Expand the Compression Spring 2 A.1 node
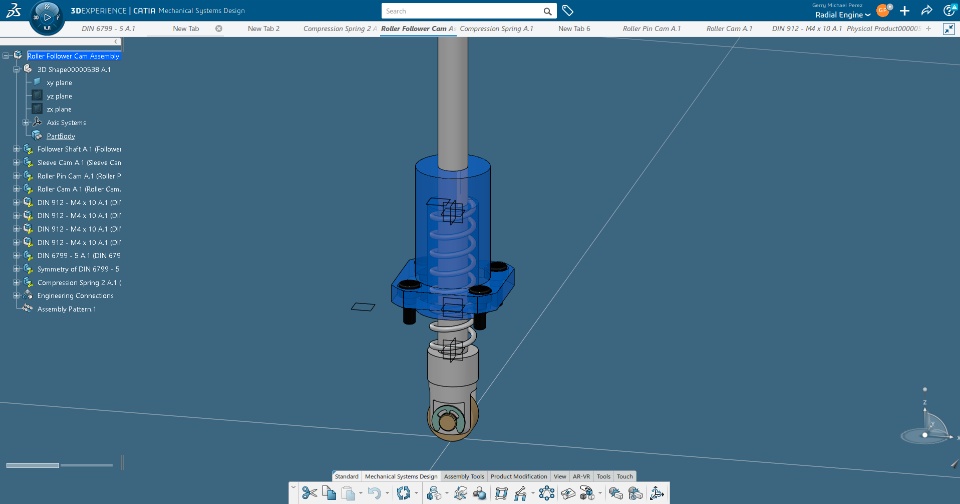960x504 pixels. [x=17, y=282]
